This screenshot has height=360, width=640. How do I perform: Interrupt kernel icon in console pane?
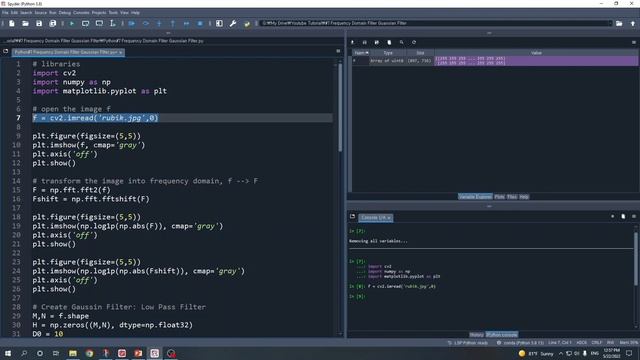612,217
